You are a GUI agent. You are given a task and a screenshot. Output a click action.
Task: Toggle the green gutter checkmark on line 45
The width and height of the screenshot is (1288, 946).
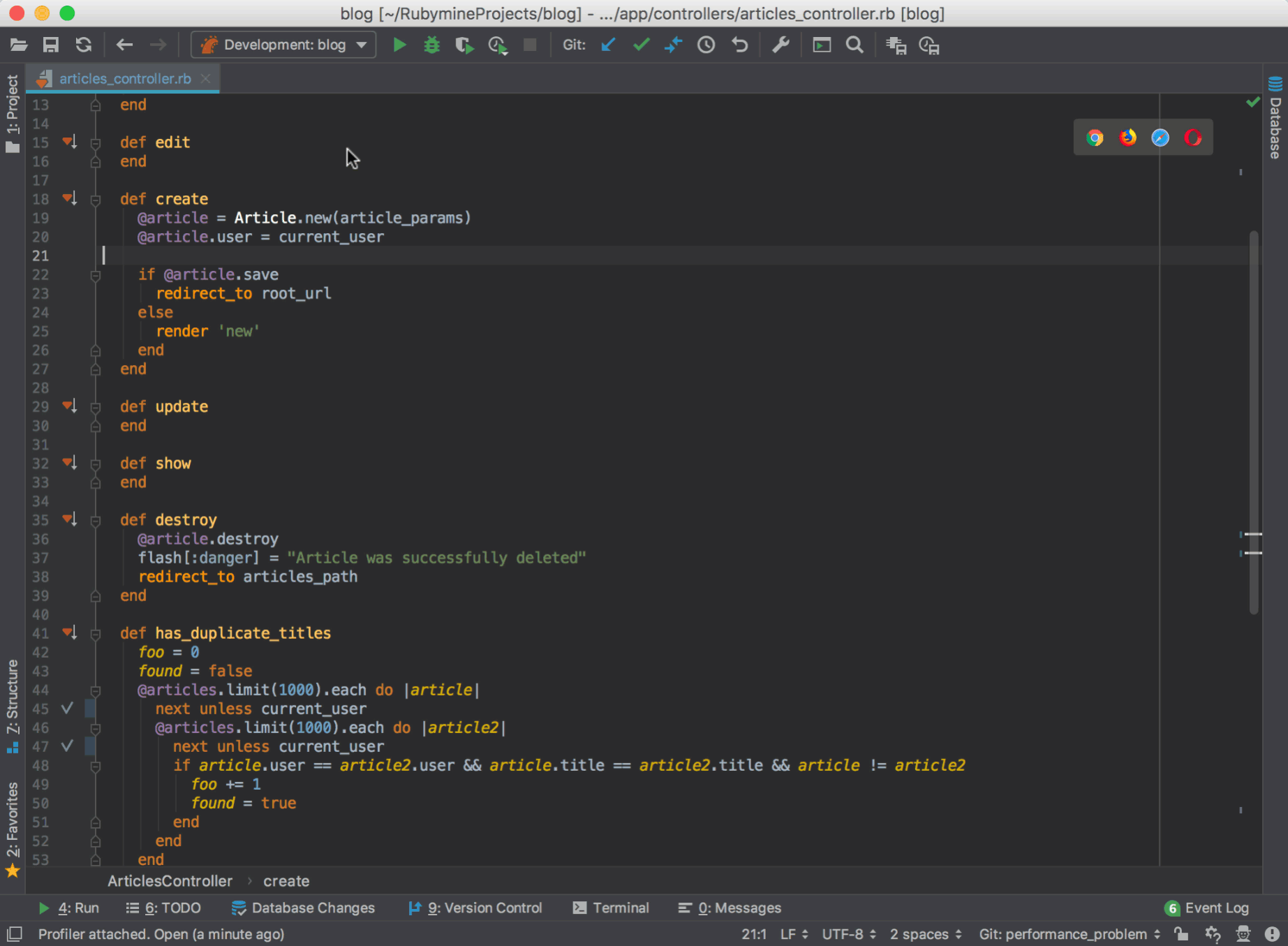point(66,708)
